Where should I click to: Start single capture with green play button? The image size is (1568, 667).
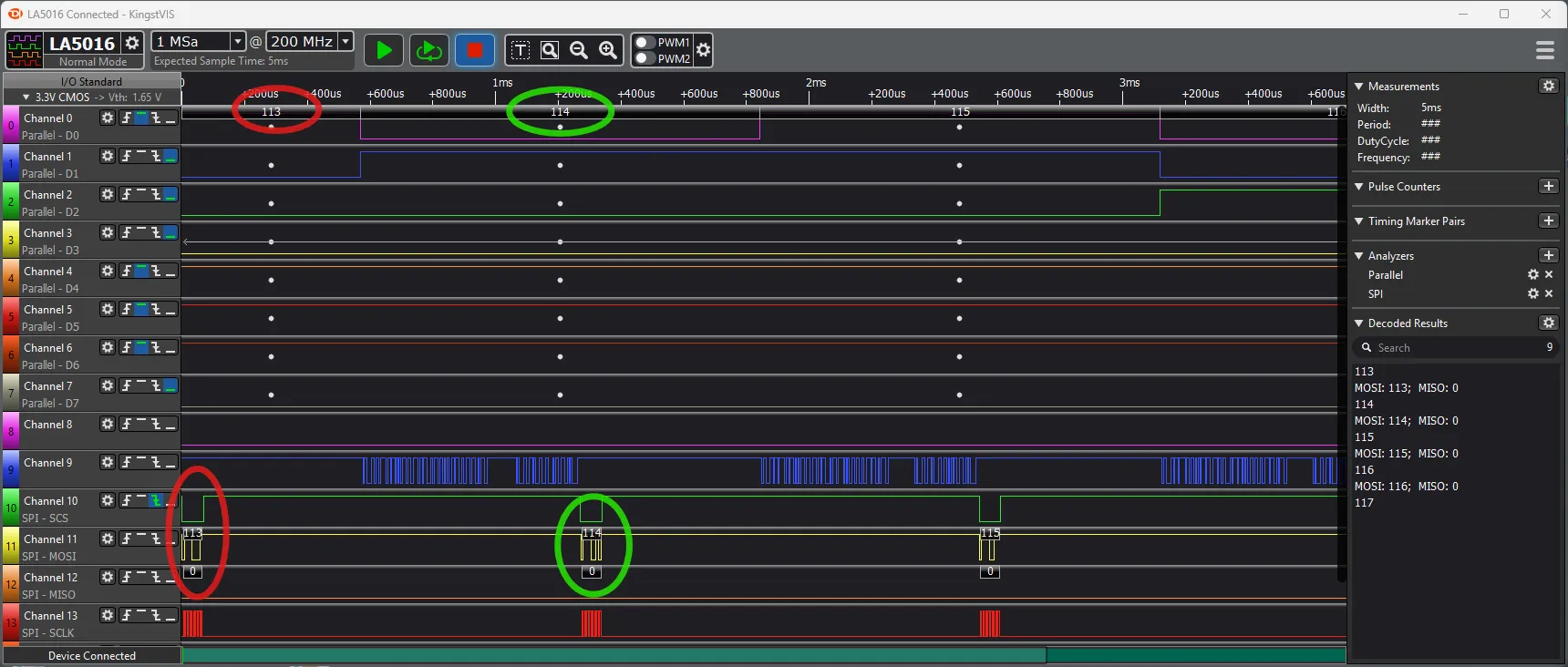click(x=384, y=50)
